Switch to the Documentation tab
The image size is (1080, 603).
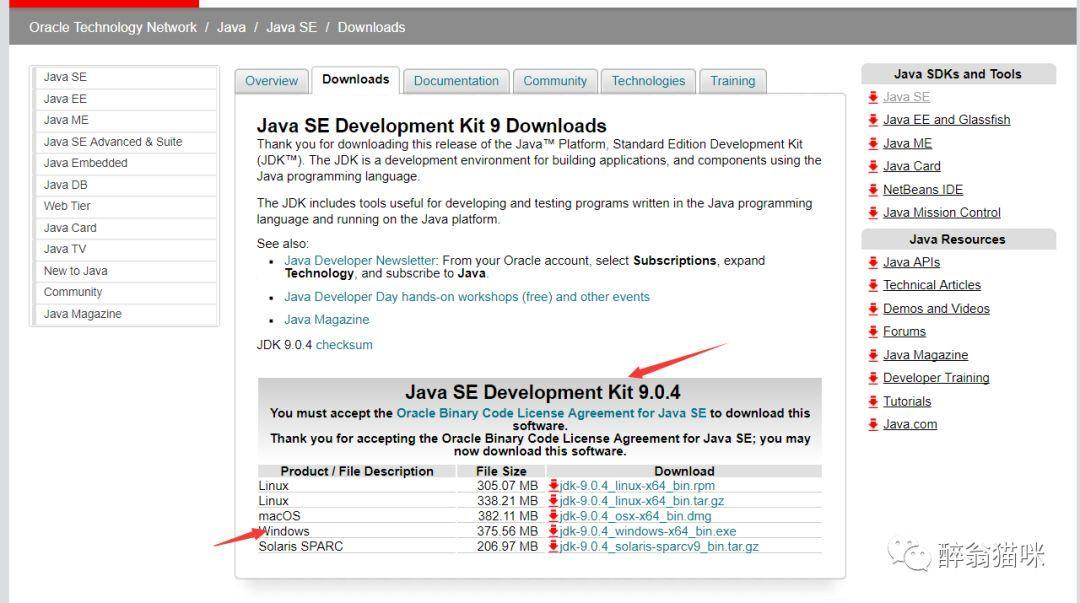pos(456,81)
